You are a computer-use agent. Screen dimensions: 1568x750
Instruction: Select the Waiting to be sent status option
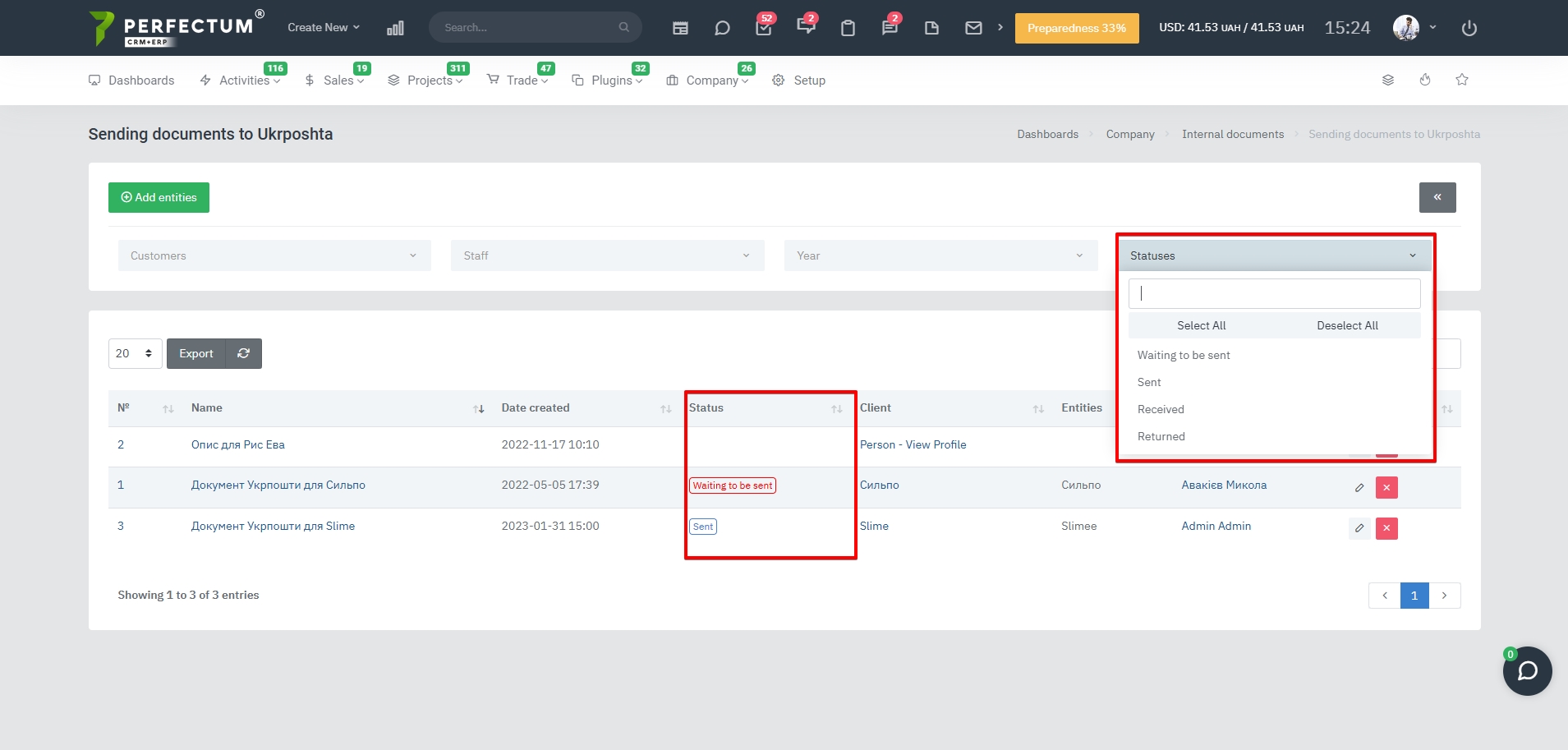coord(1275,355)
